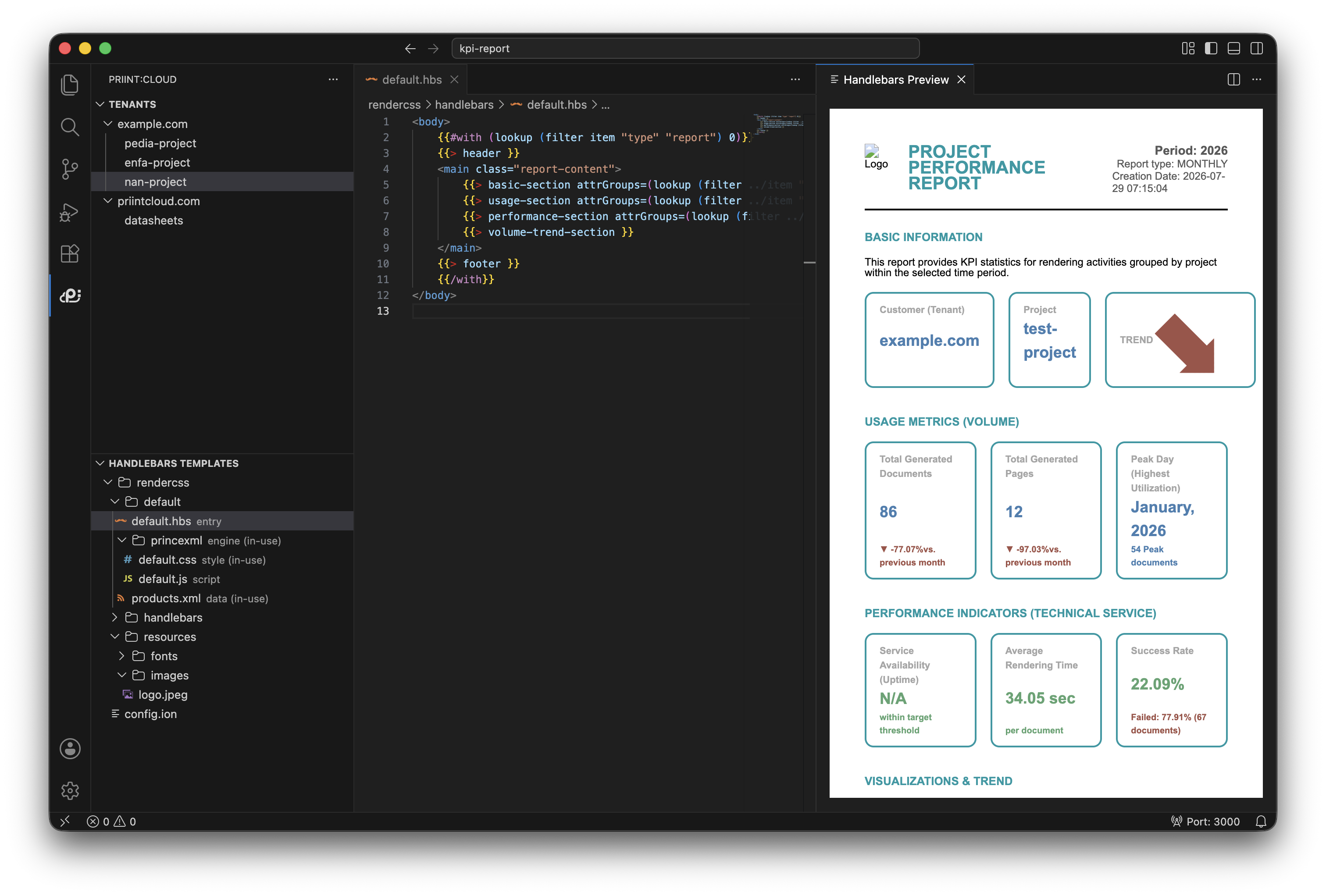This screenshot has height=896, width=1326.
Task: Click the kpi-report command center field
Action: click(x=685, y=49)
